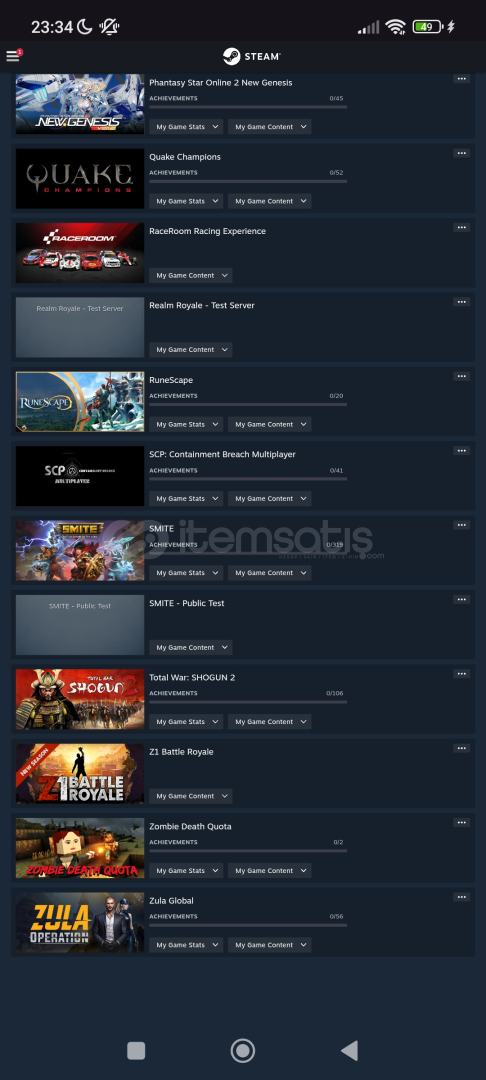Expand My Game Stats for Quake Champions
Viewport: 486px width, 1080px height.
coord(186,201)
